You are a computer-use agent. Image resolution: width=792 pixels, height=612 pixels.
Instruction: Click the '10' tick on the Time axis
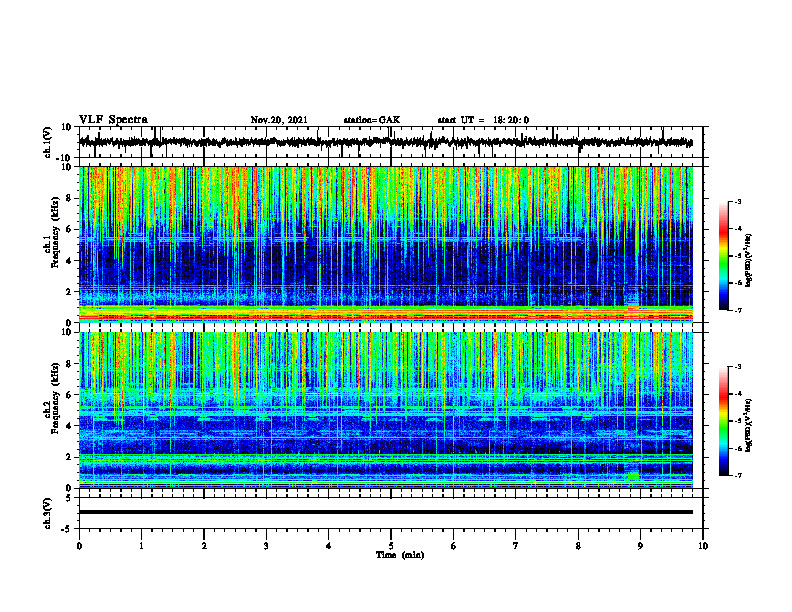tap(703, 546)
